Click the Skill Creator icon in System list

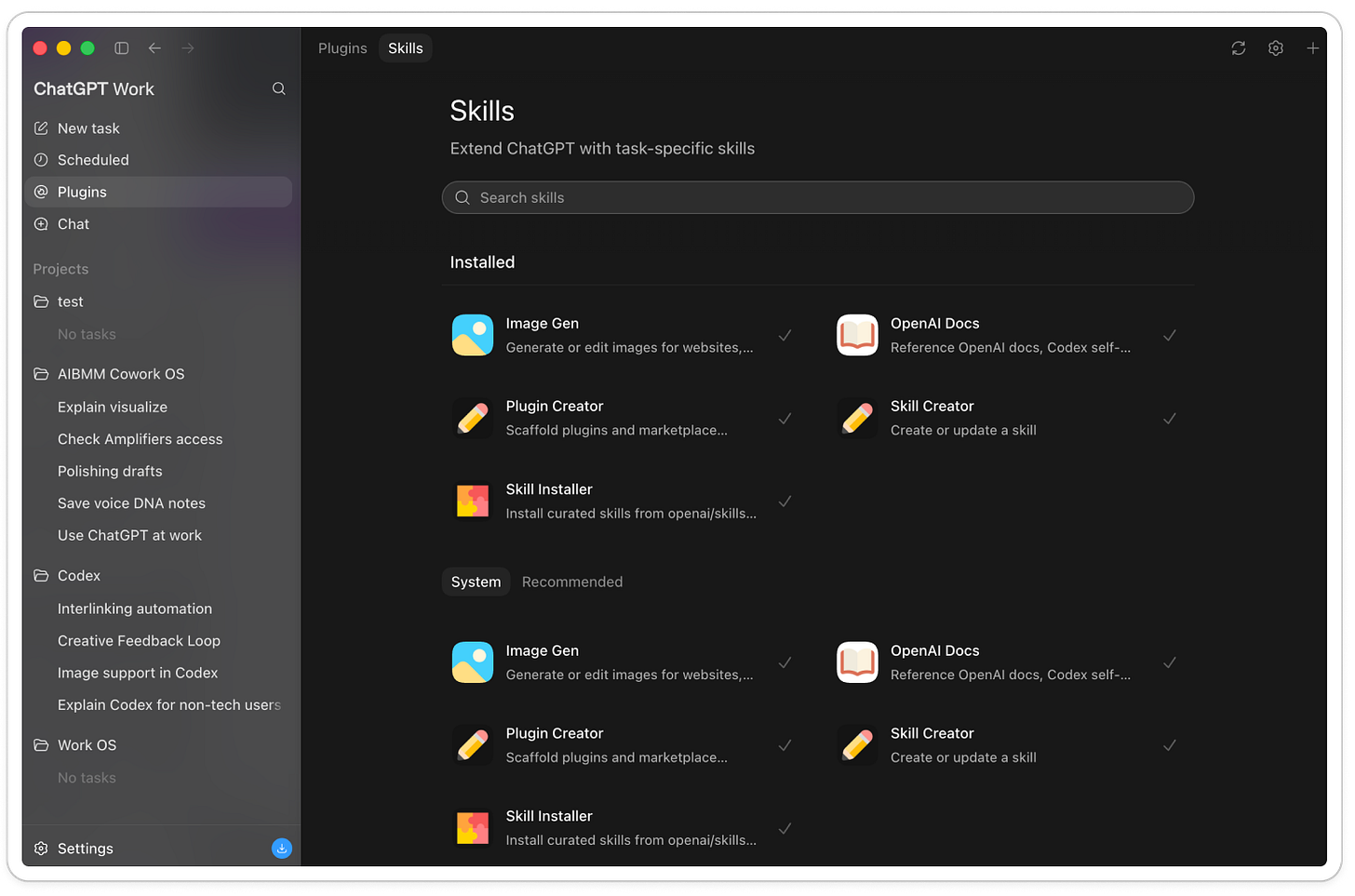(857, 745)
